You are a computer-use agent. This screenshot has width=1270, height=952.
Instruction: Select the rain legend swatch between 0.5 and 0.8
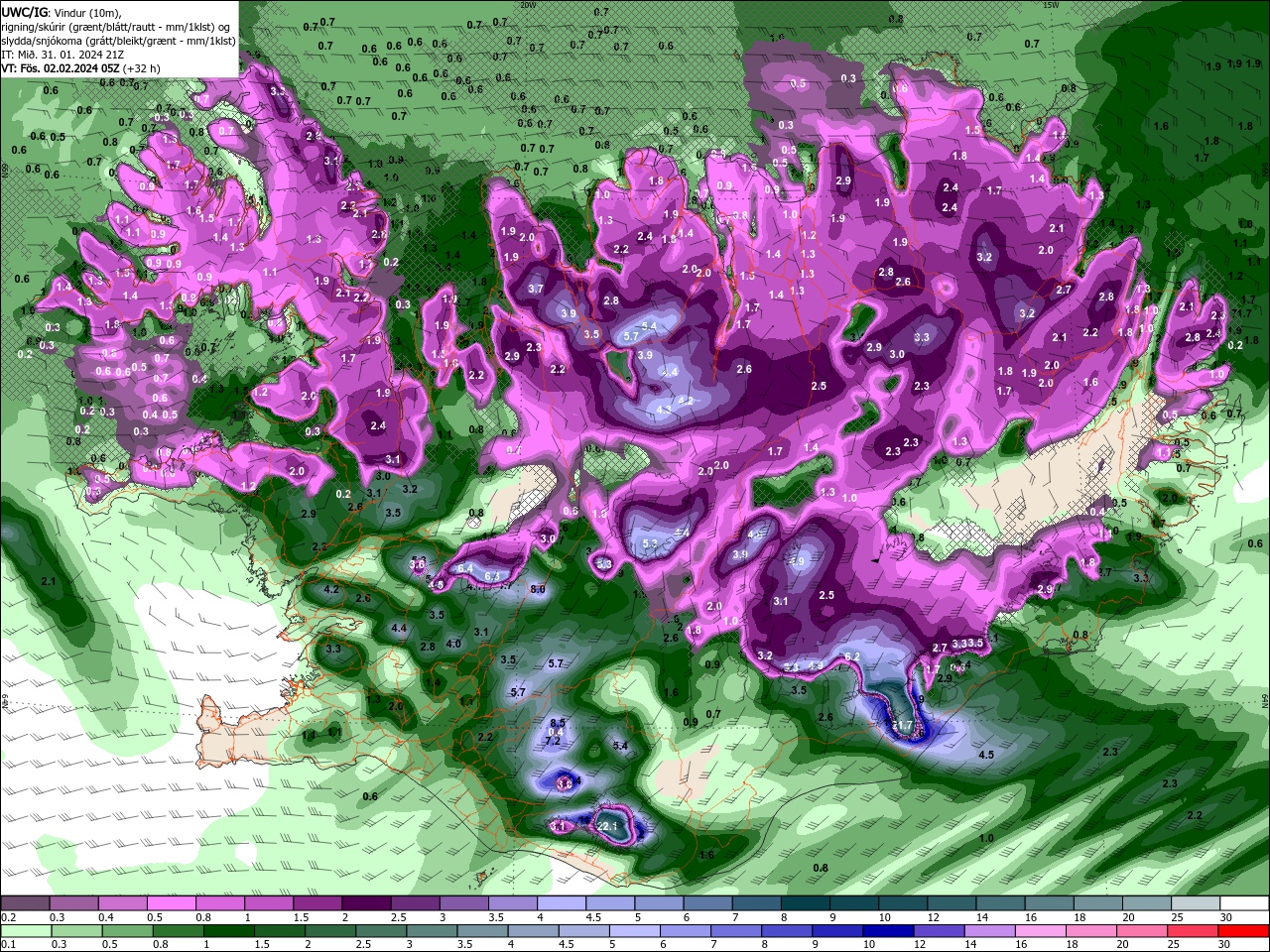click(x=128, y=931)
